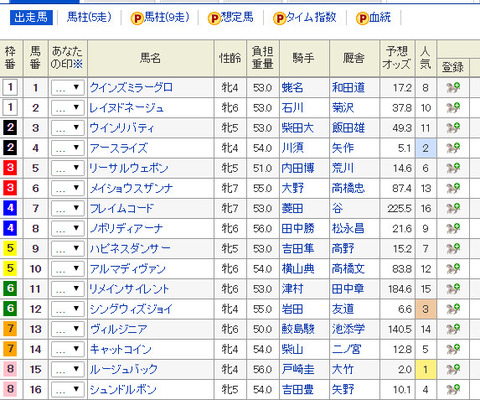The image size is (480, 400).
Task: Register アルマディヴァン with its icon
Action: pos(453,269)
